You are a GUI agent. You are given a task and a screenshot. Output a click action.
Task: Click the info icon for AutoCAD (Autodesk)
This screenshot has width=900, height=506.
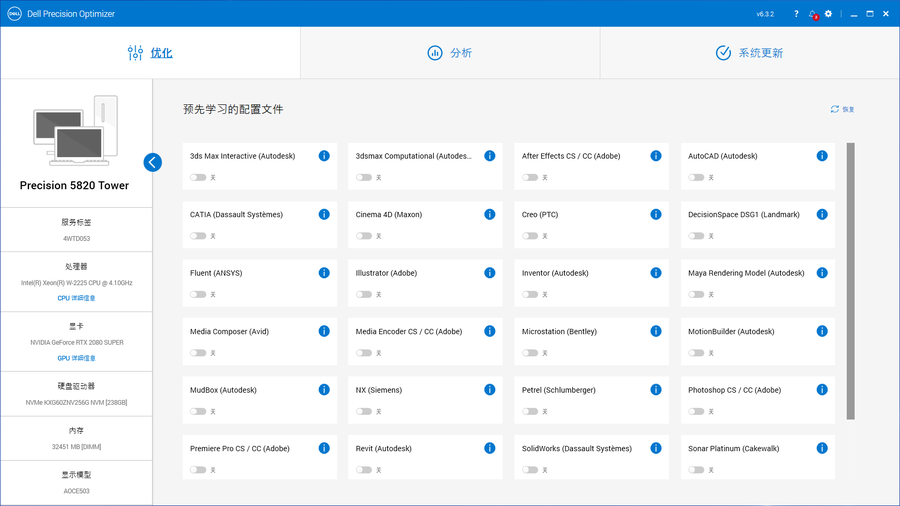click(x=822, y=156)
